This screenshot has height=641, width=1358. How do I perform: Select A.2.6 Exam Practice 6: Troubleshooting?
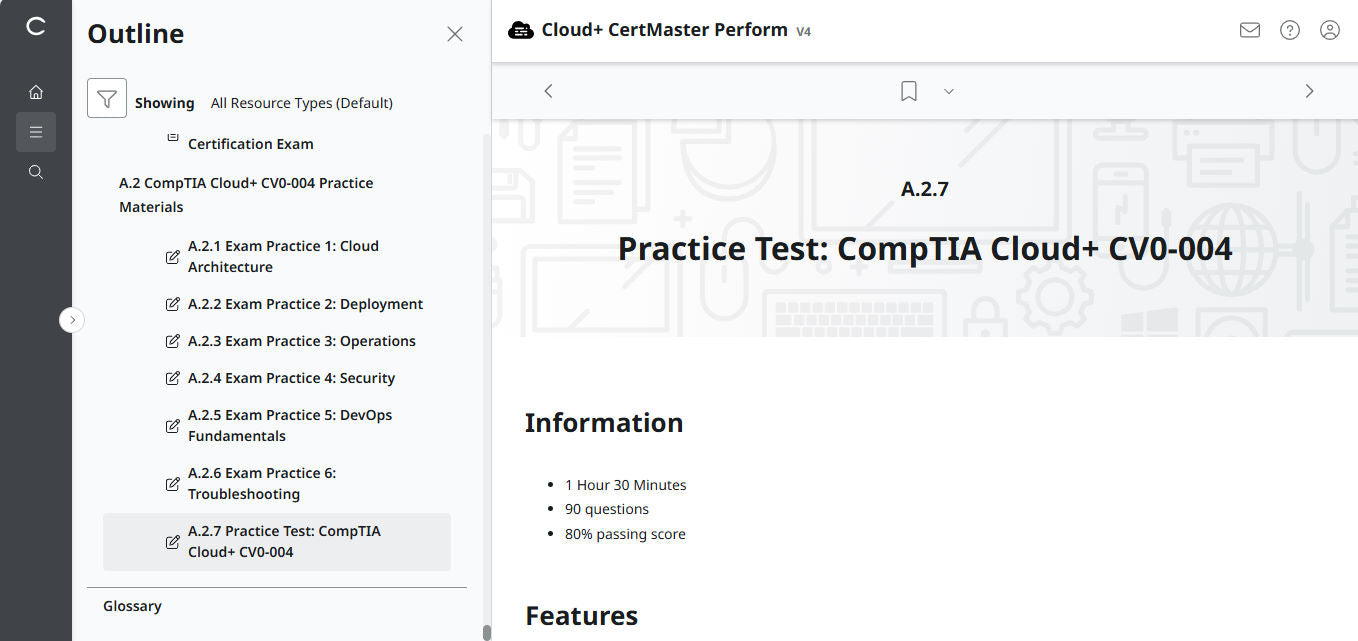point(262,482)
